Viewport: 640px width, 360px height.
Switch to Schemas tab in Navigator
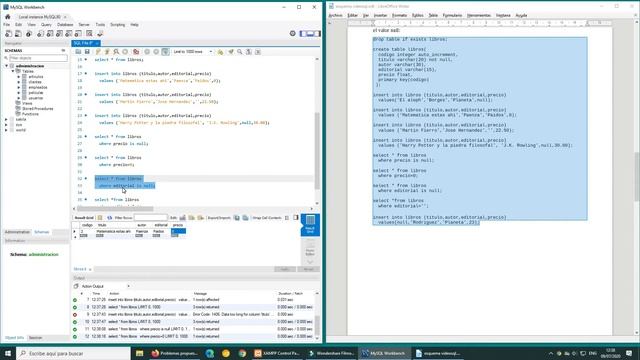tap(41, 232)
